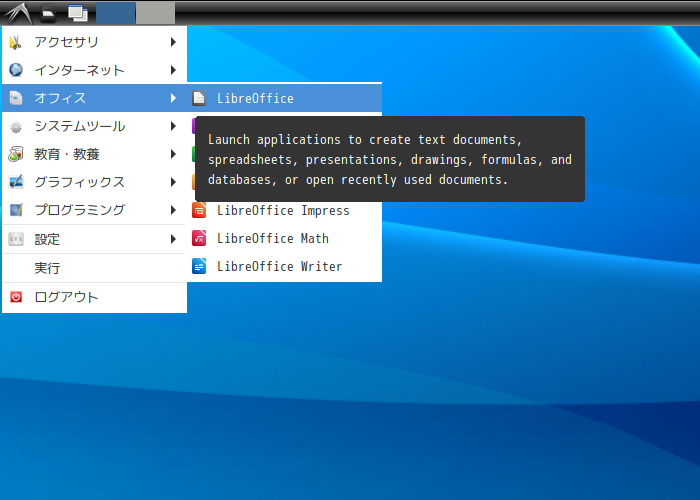Click the LibreOffice Math icon
This screenshot has height=500, width=700.
pos(199,238)
